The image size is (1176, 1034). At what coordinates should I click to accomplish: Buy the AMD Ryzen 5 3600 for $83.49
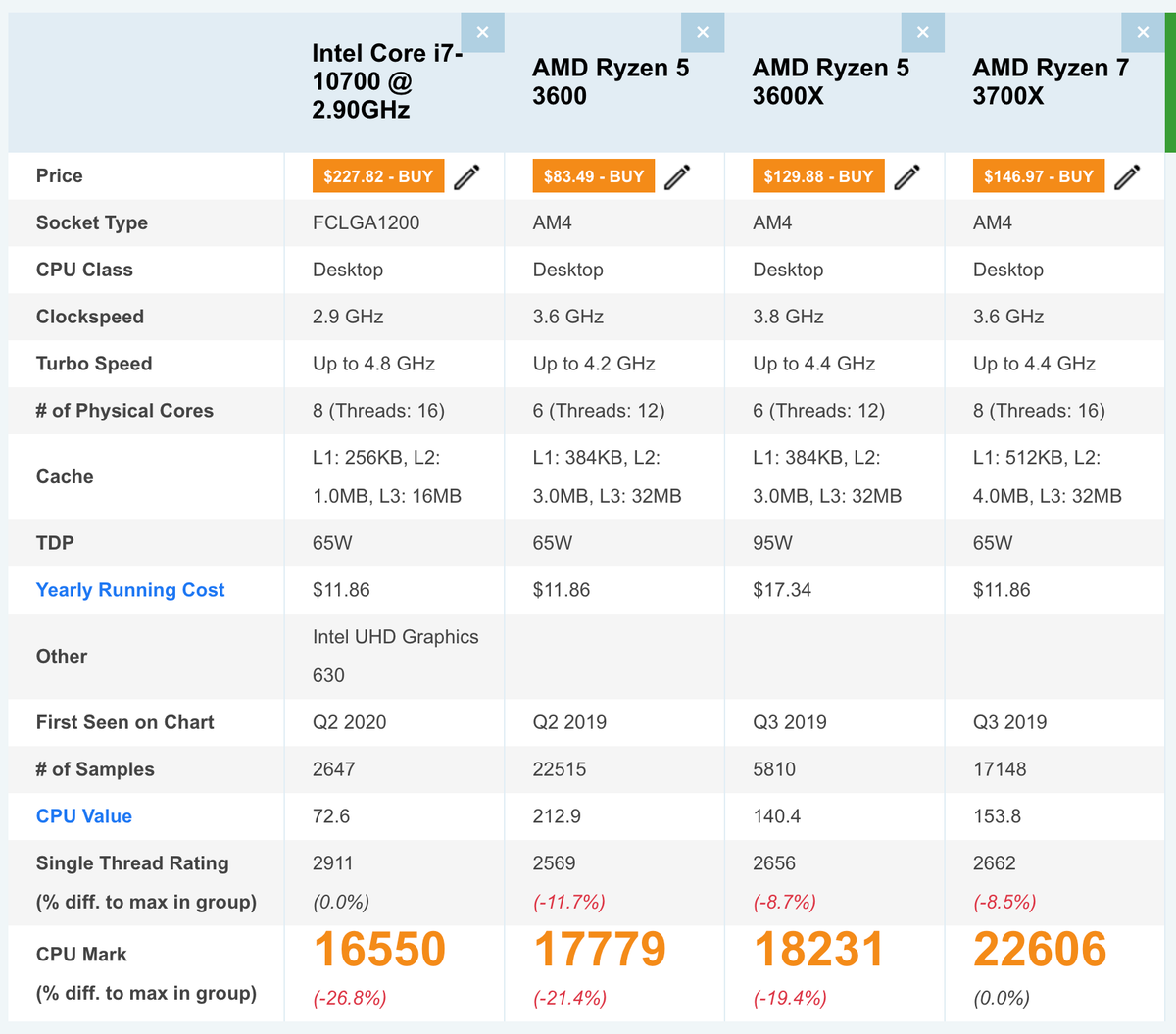pos(593,176)
